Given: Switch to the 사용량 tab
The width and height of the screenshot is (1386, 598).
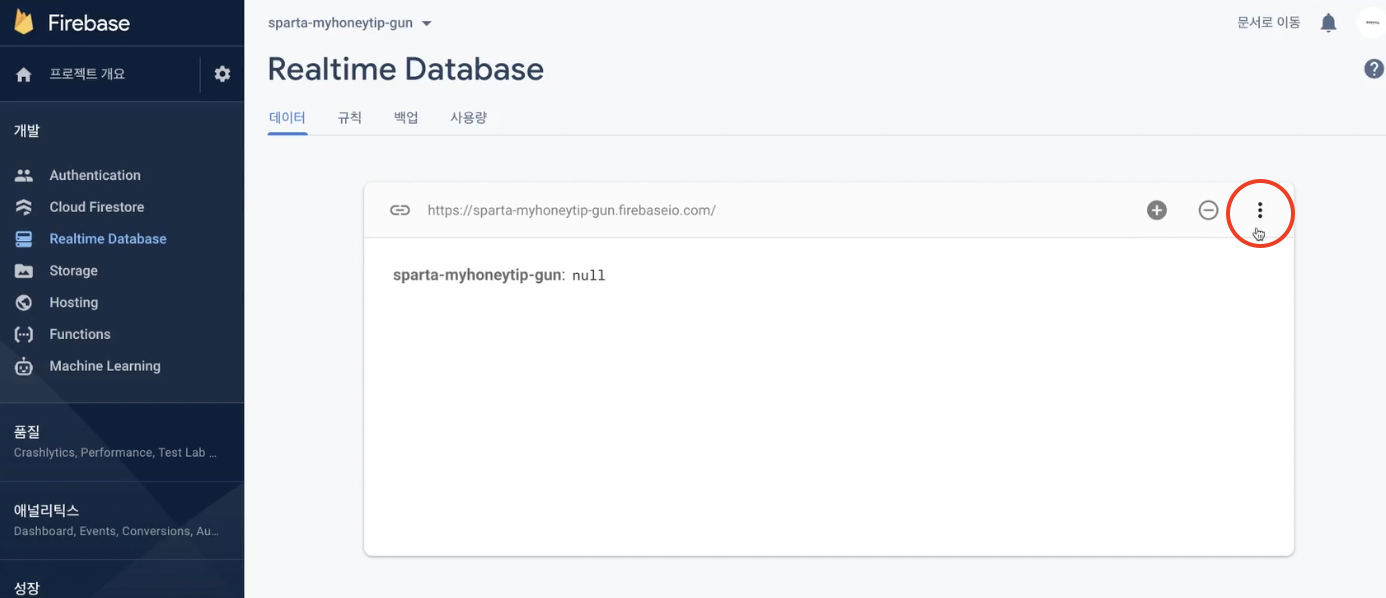Looking at the screenshot, I should pos(468,118).
